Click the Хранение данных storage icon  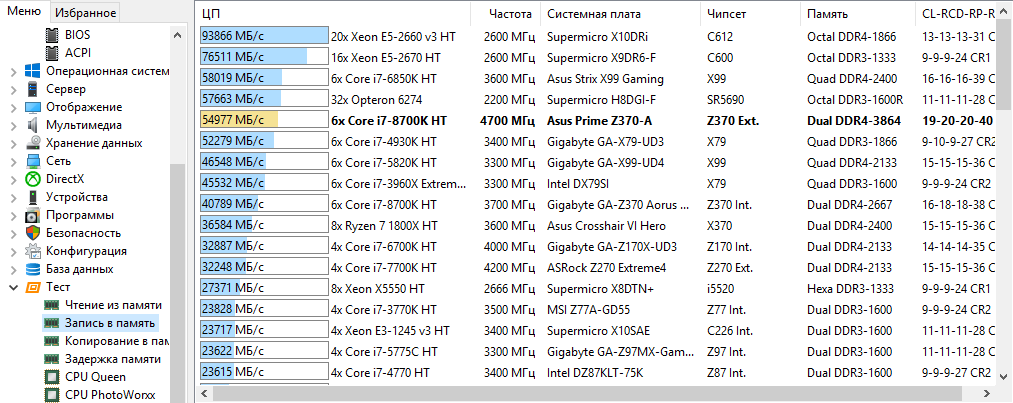(x=32, y=143)
